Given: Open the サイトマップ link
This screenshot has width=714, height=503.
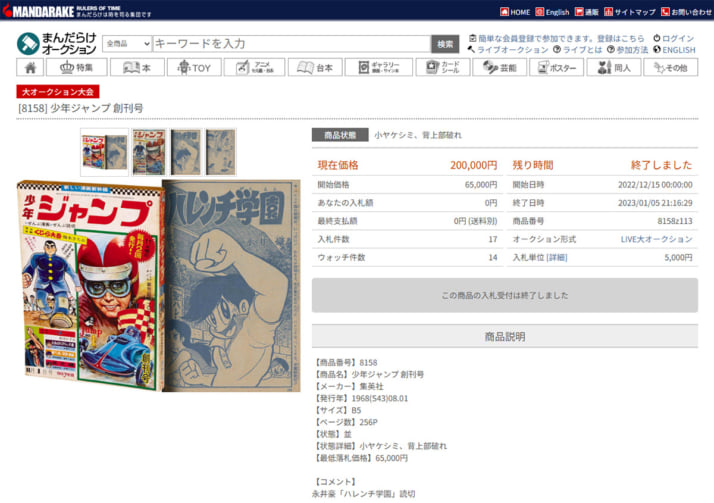Looking at the screenshot, I should click(x=630, y=12).
